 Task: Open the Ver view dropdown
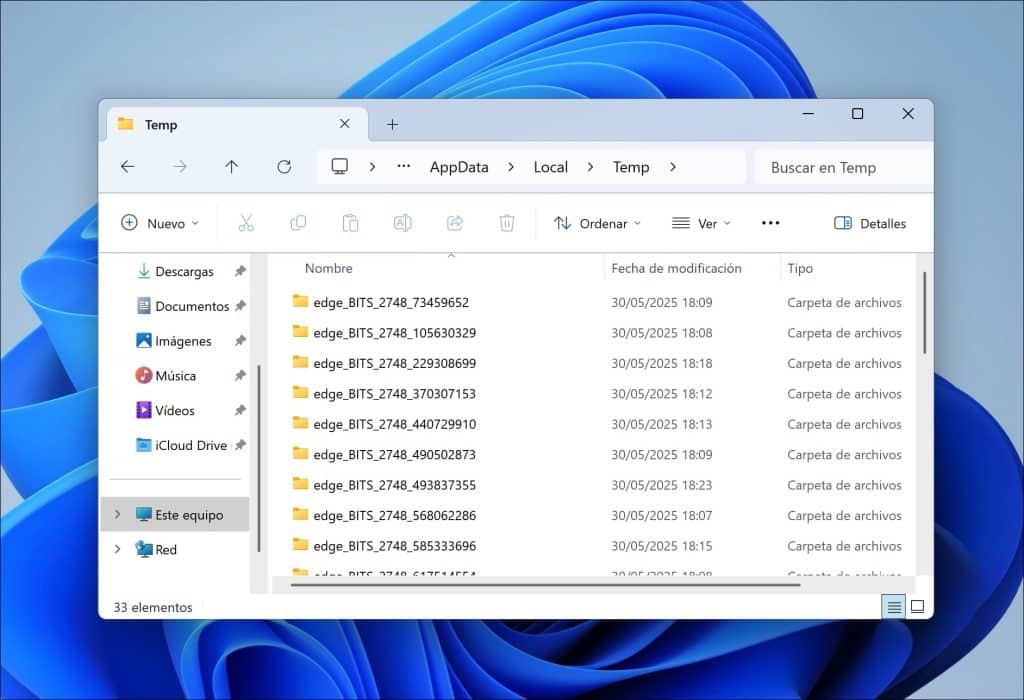tap(701, 223)
